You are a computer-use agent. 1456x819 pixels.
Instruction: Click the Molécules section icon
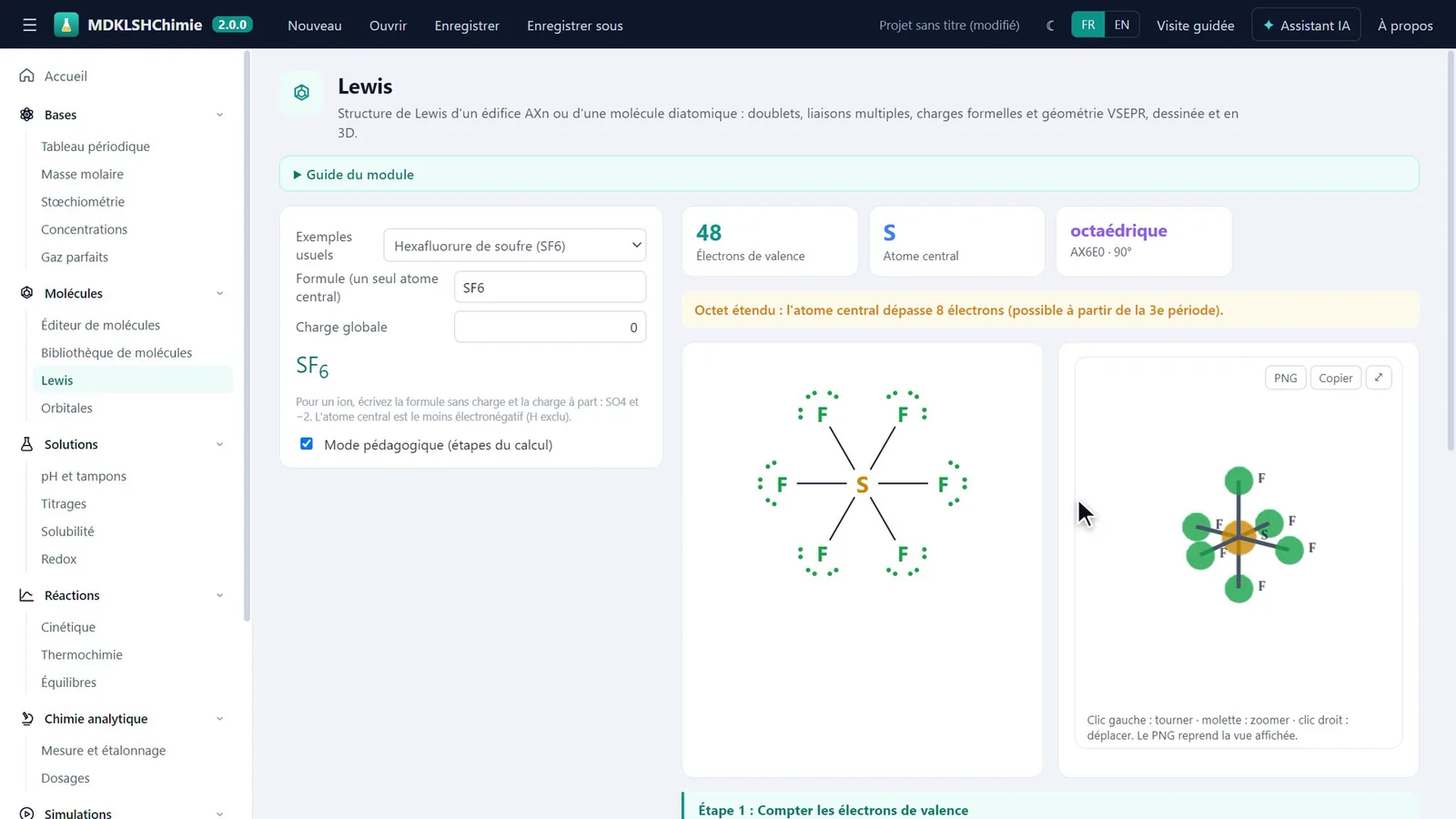point(27,293)
